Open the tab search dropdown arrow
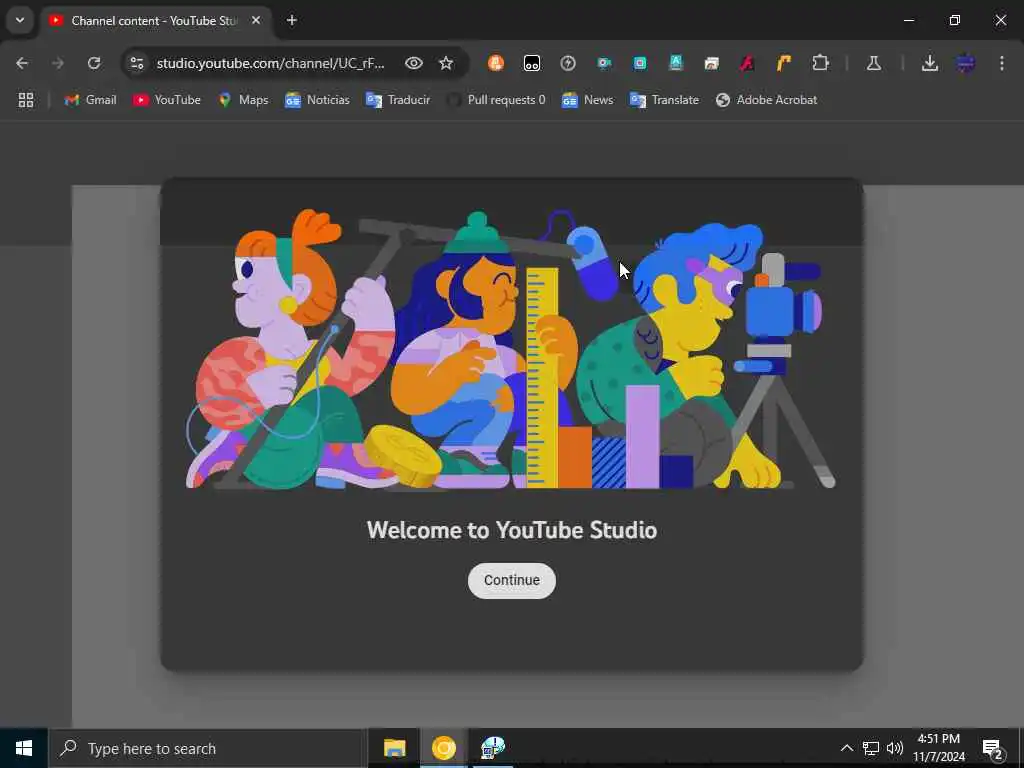 tap(20, 20)
